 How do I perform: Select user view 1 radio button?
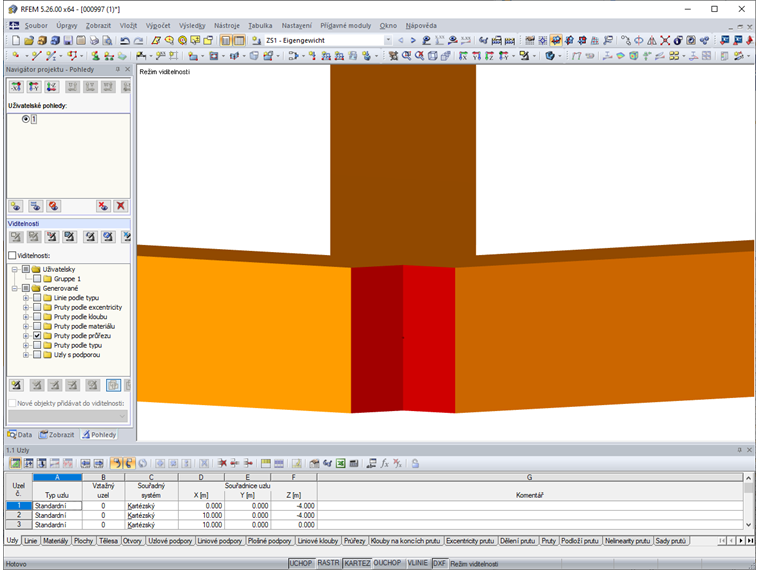(x=26, y=119)
